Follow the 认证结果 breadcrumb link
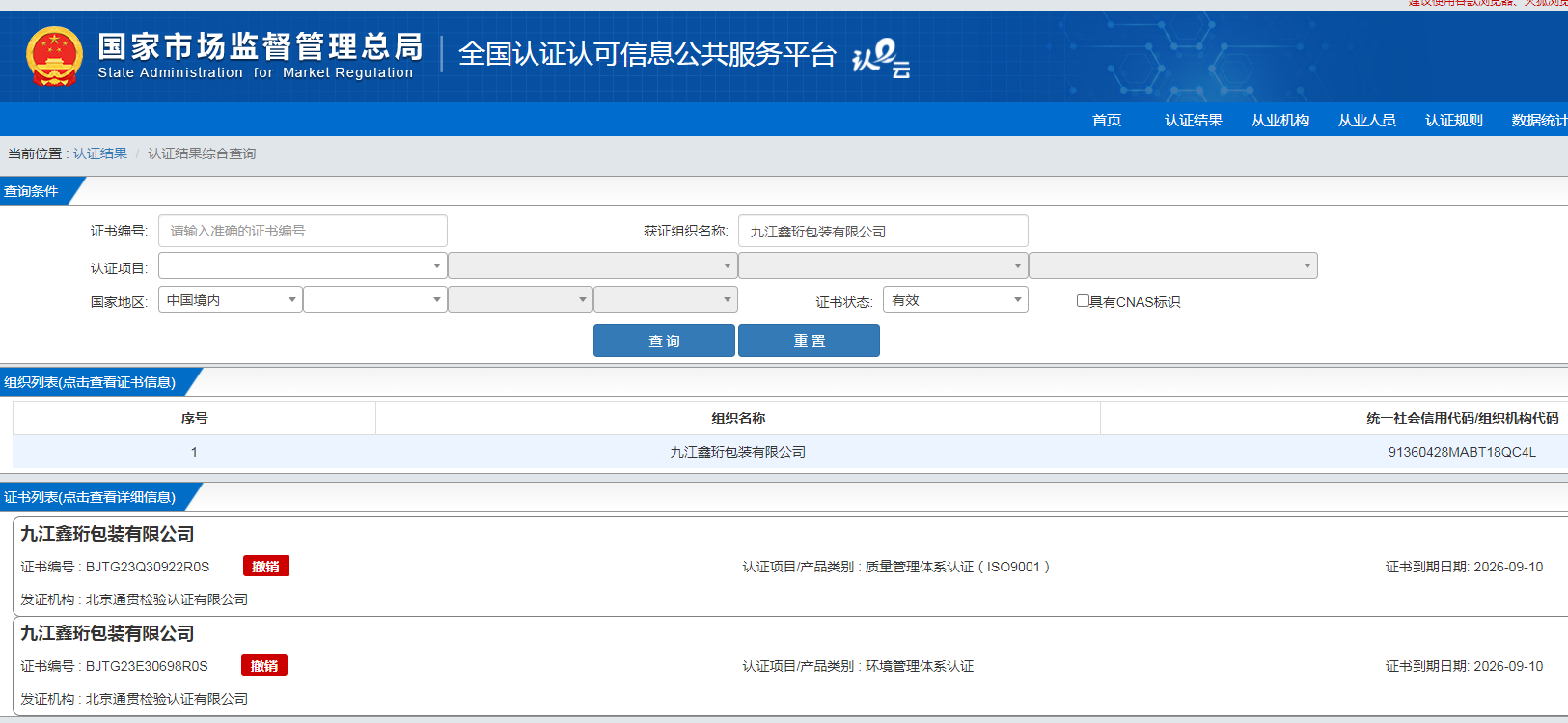 [100, 153]
